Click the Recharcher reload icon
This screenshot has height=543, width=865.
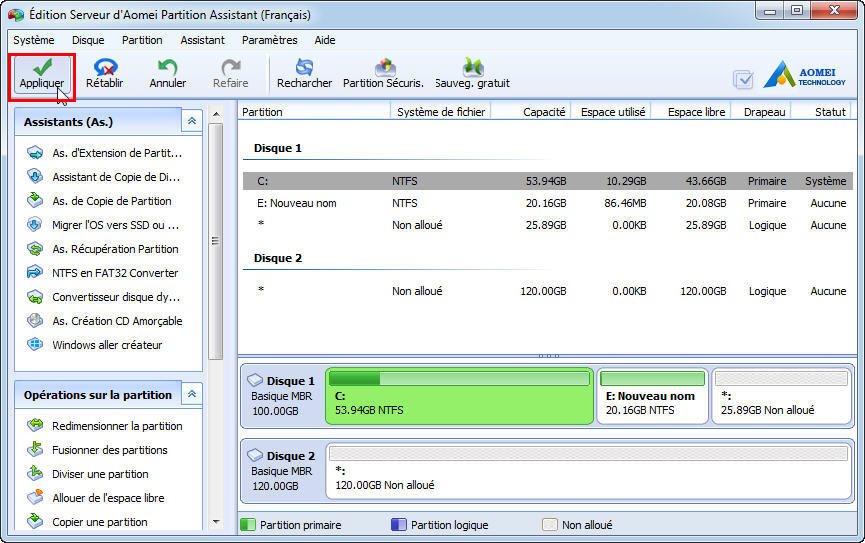[304, 67]
